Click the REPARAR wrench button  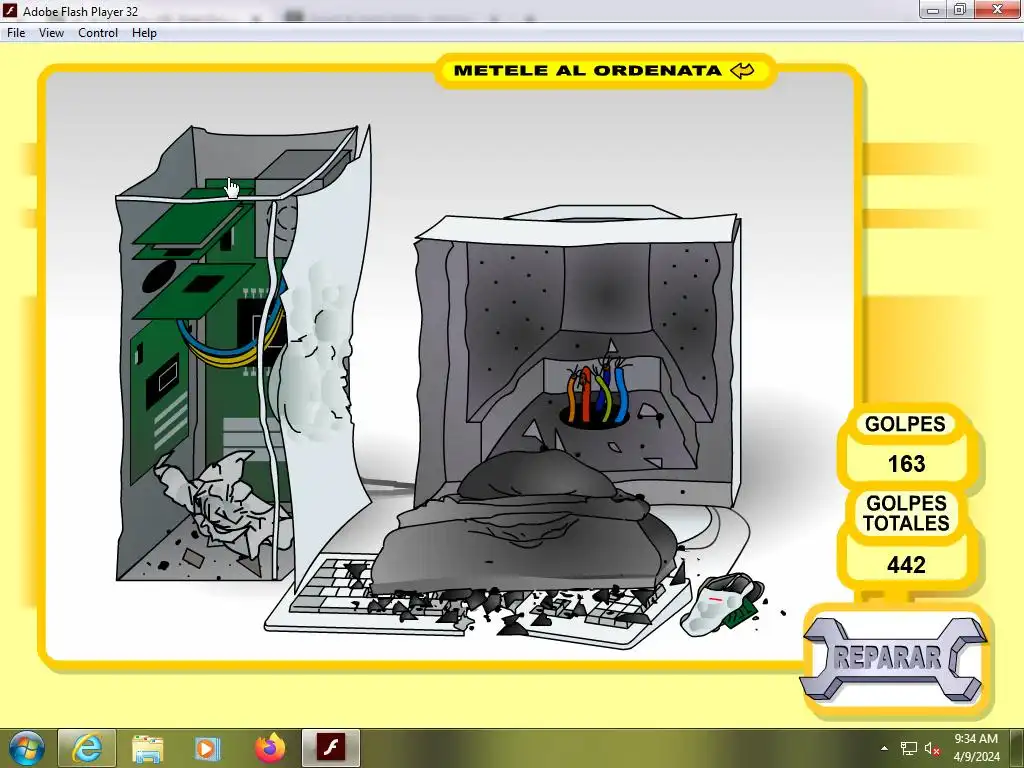[x=893, y=658]
